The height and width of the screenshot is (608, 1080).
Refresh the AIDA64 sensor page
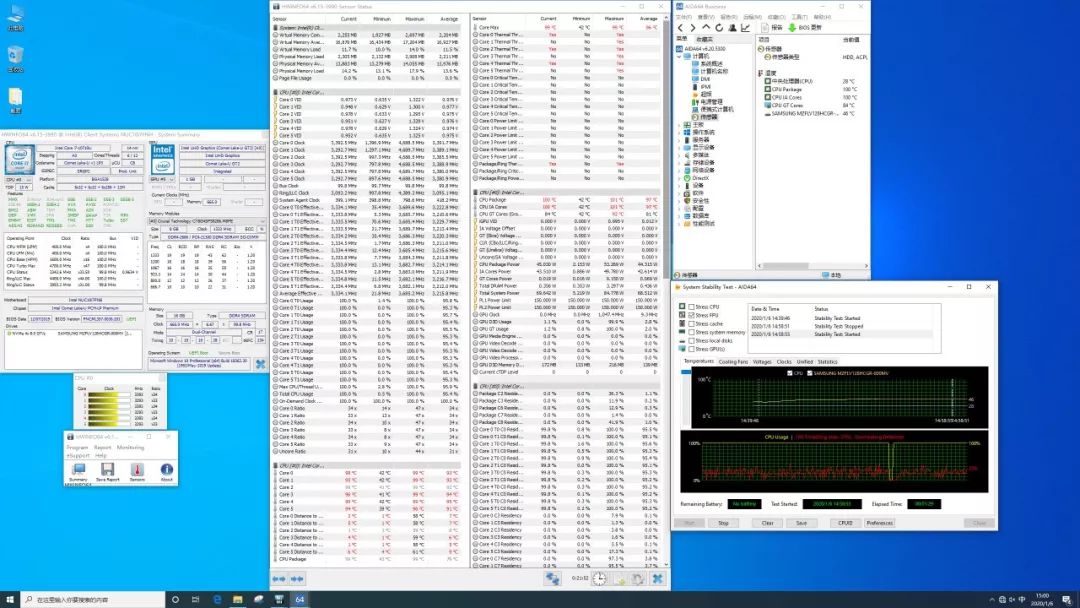pyautogui.click(x=719, y=28)
